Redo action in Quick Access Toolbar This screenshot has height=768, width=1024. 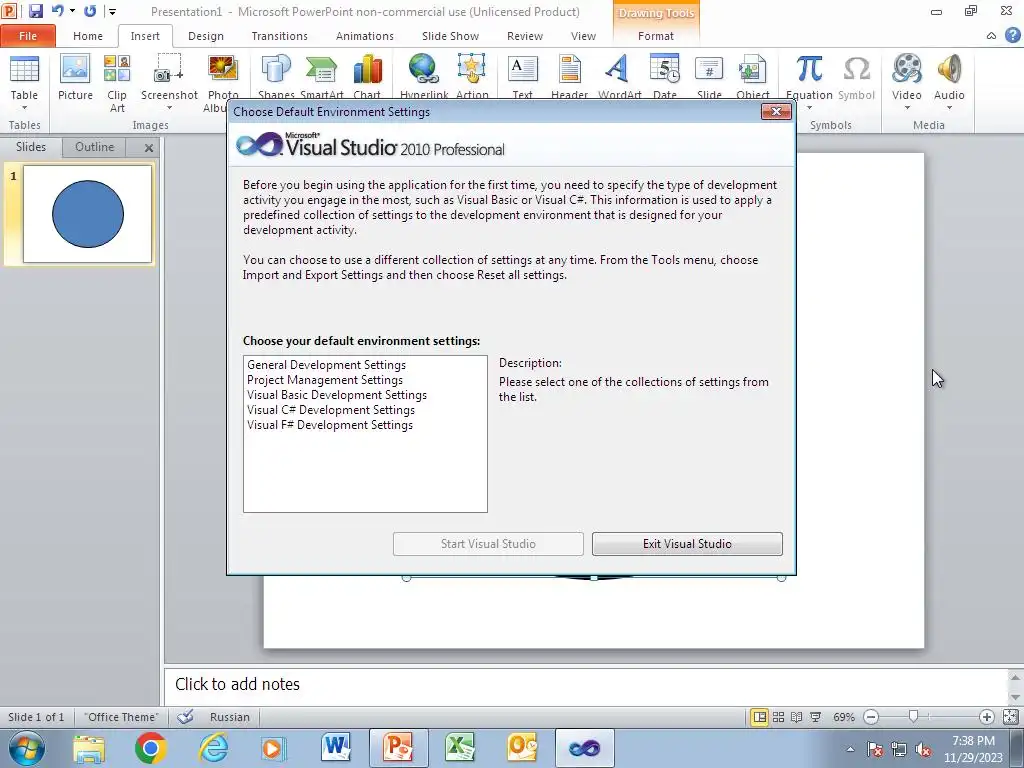pyautogui.click(x=89, y=11)
